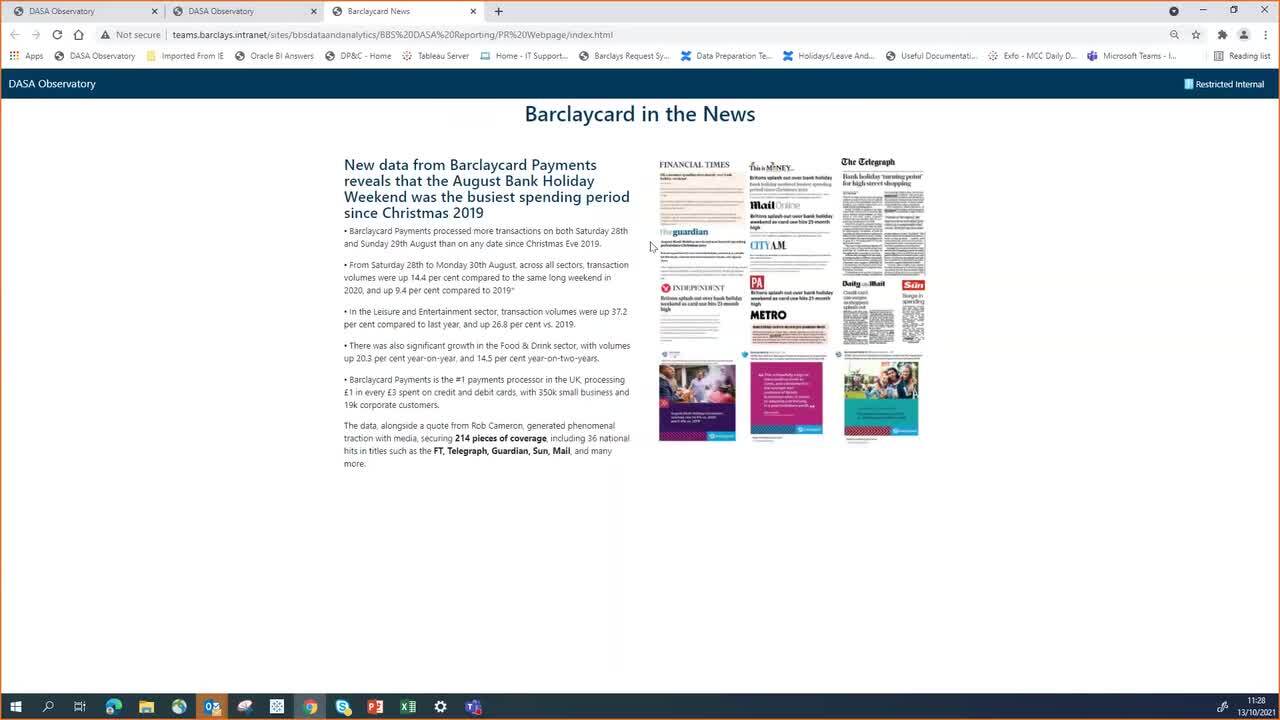Click the Barclaycard in the News heading

click(x=640, y=114)
